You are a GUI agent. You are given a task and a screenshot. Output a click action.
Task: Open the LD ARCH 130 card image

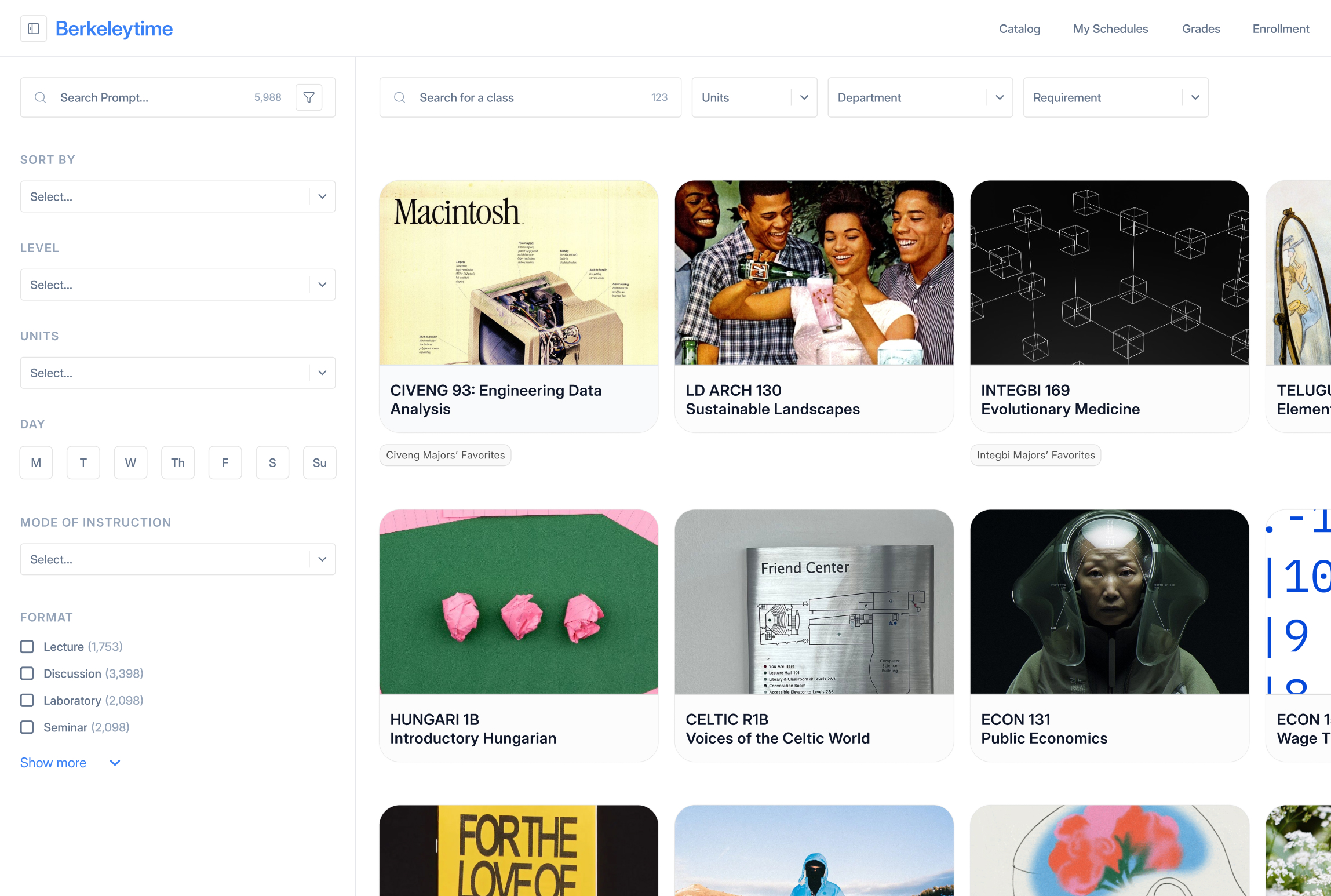tap(814, 272)
